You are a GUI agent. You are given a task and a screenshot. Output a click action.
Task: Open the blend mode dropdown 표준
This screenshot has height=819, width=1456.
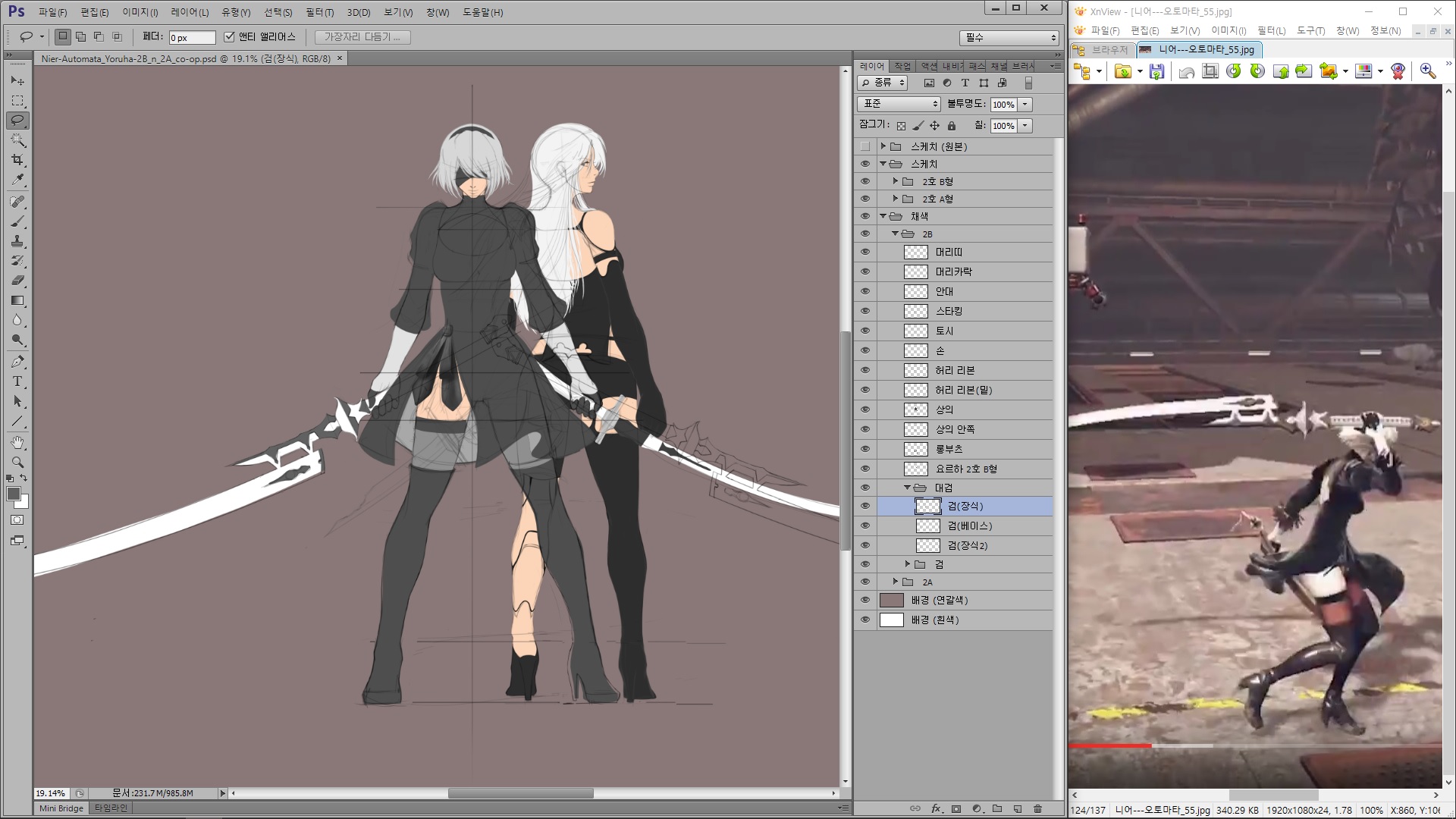coord(899,104)
